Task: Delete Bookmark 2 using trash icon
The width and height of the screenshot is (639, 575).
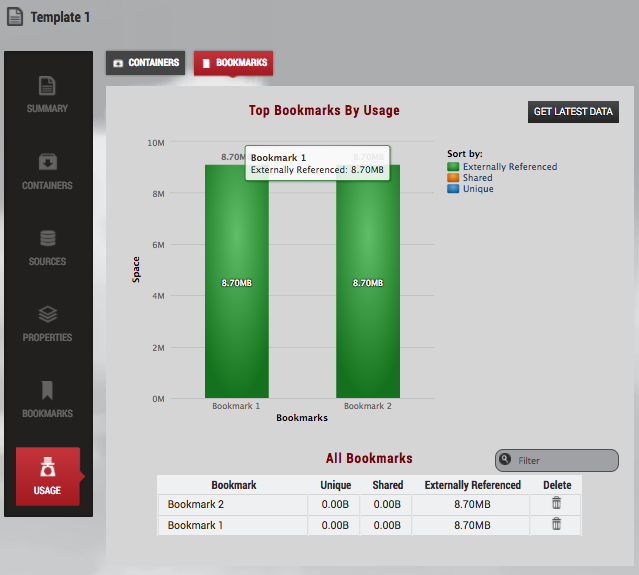Action: tap(557, 503)
